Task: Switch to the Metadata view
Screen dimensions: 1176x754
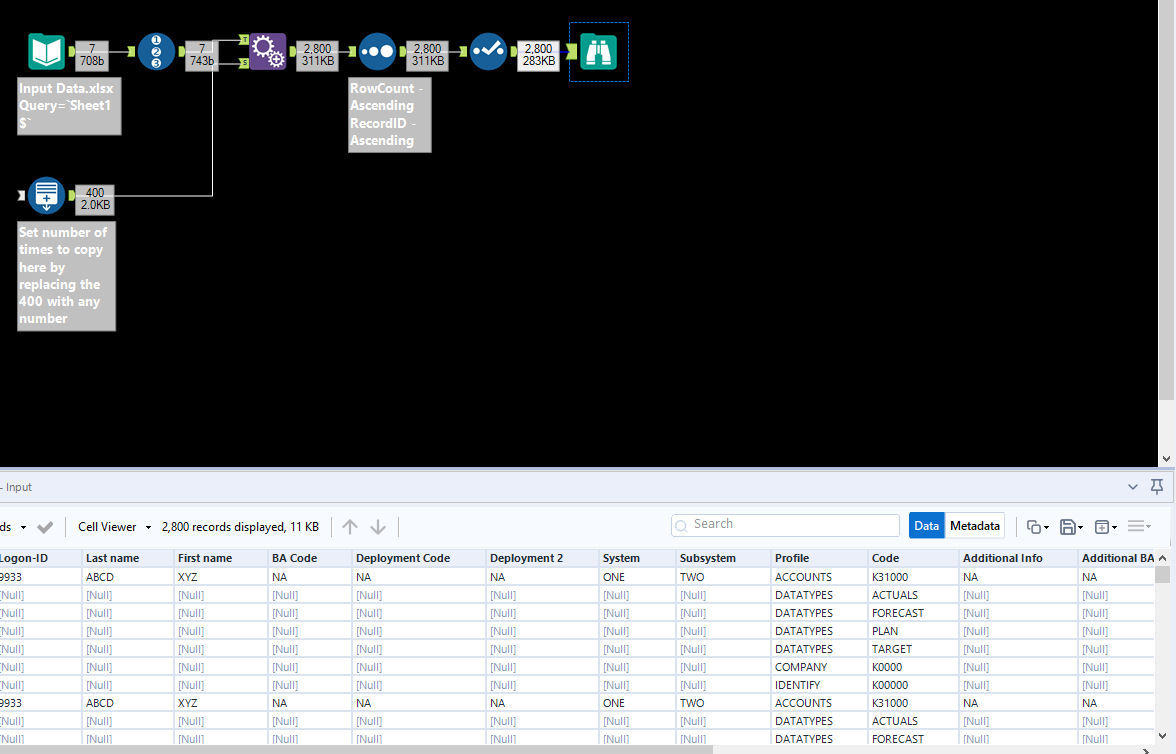Action: (974, 525)
